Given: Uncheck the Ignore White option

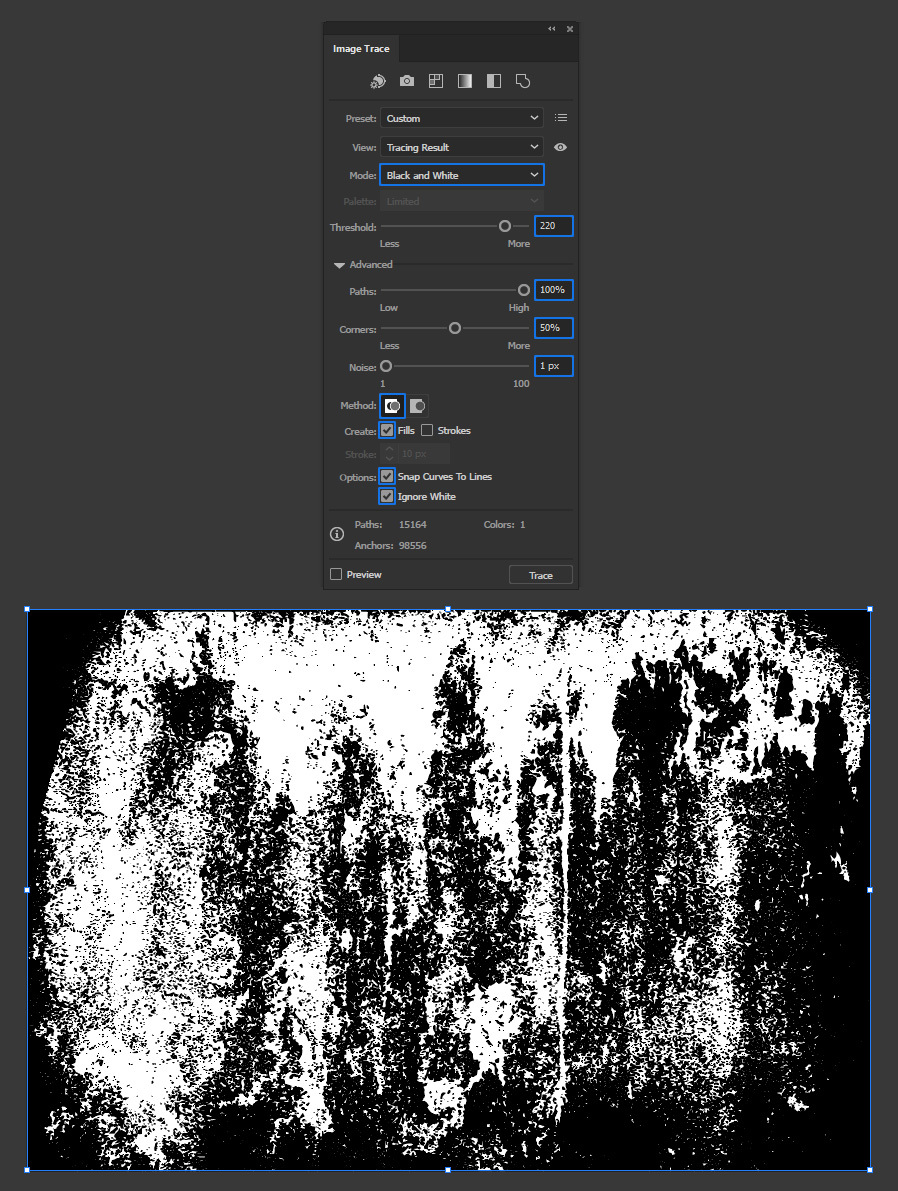Looking at the screenshot, I should [387, 496].
